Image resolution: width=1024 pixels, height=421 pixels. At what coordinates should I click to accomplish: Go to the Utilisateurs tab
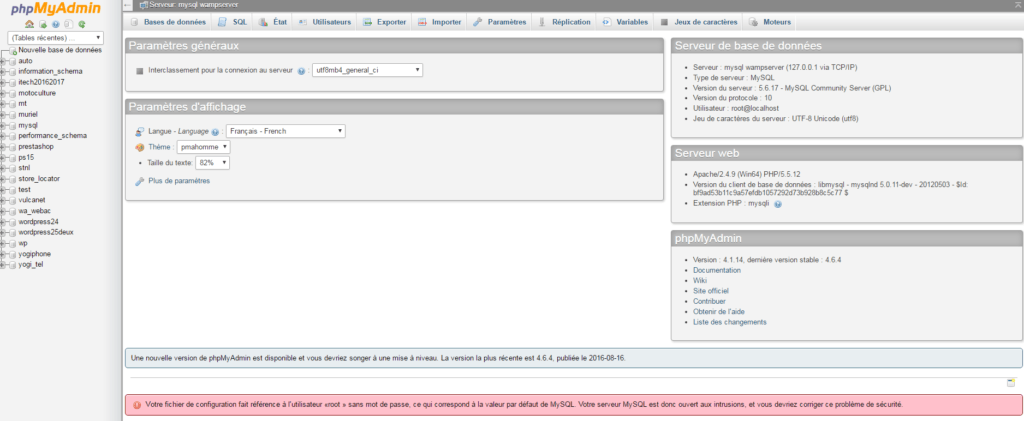coord(325,22)
